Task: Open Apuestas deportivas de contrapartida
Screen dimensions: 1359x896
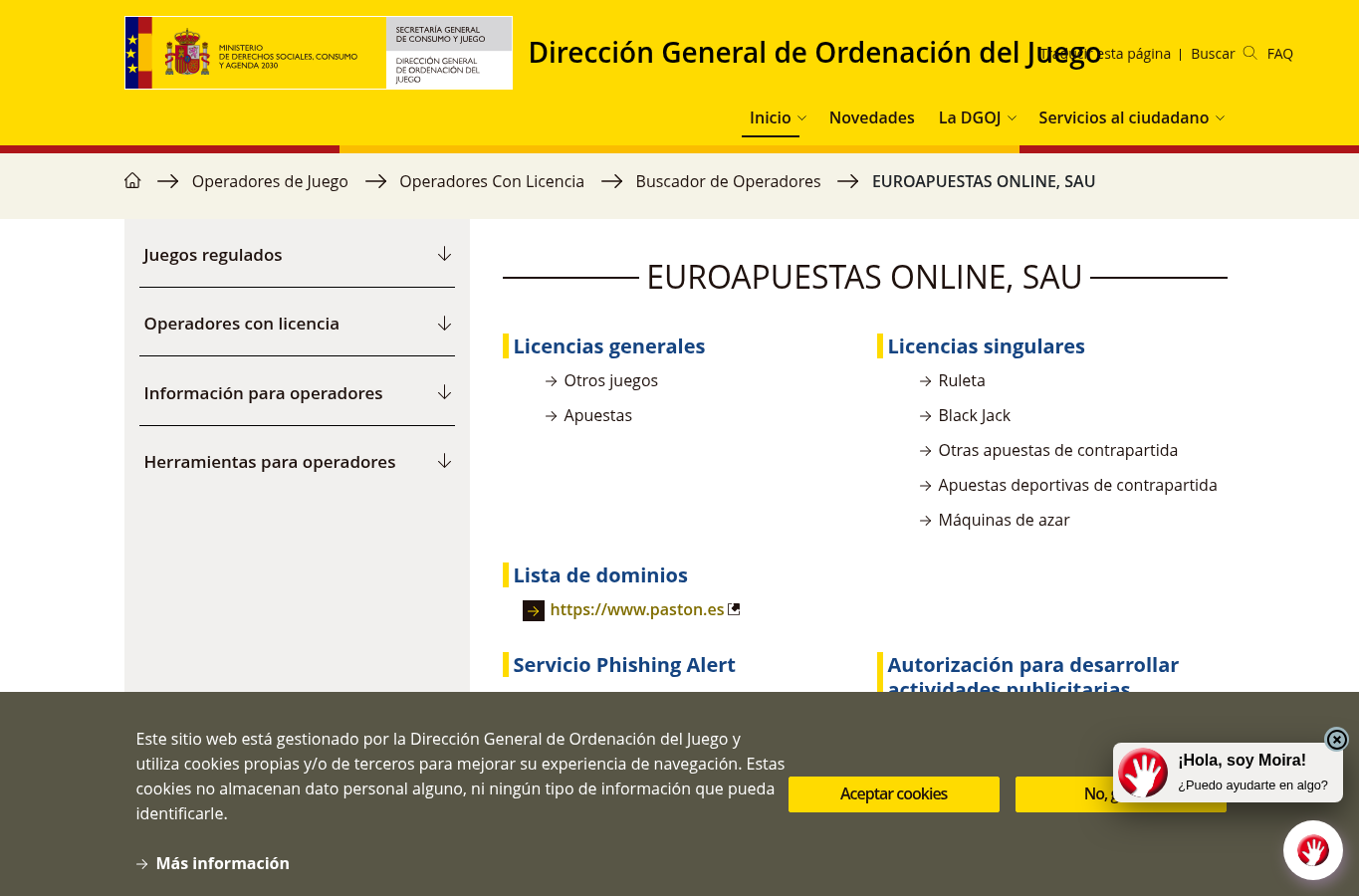Action: click(1077, 485)
